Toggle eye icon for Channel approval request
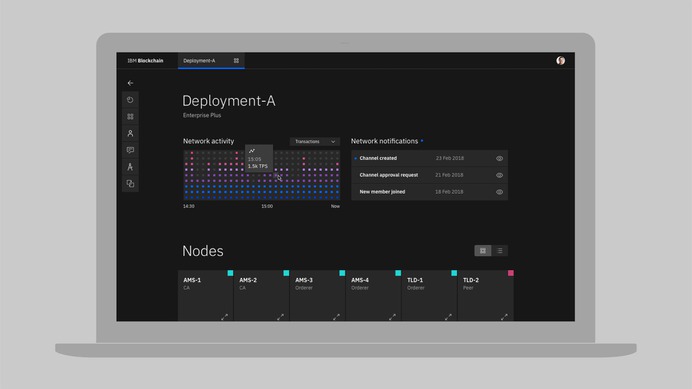The image size is (692, 389). point(499,175)
